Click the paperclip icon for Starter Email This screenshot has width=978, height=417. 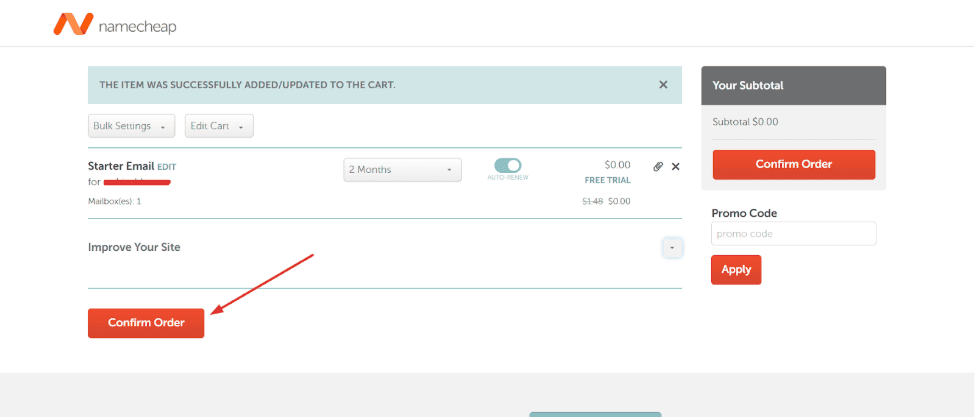[657, 166]
